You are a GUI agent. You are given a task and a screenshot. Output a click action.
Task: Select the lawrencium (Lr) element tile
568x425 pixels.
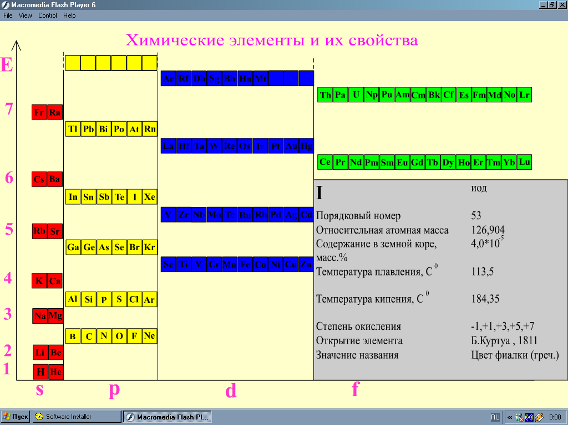(x=524, y=95)
